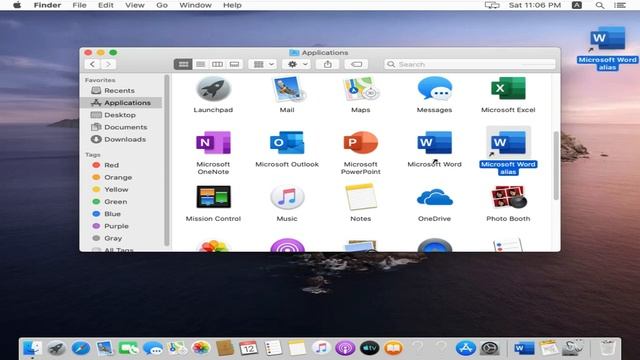Click Microsoft Word alias on the desktop
The height and width of the screenshot is (360, 640).
(607, 40)
